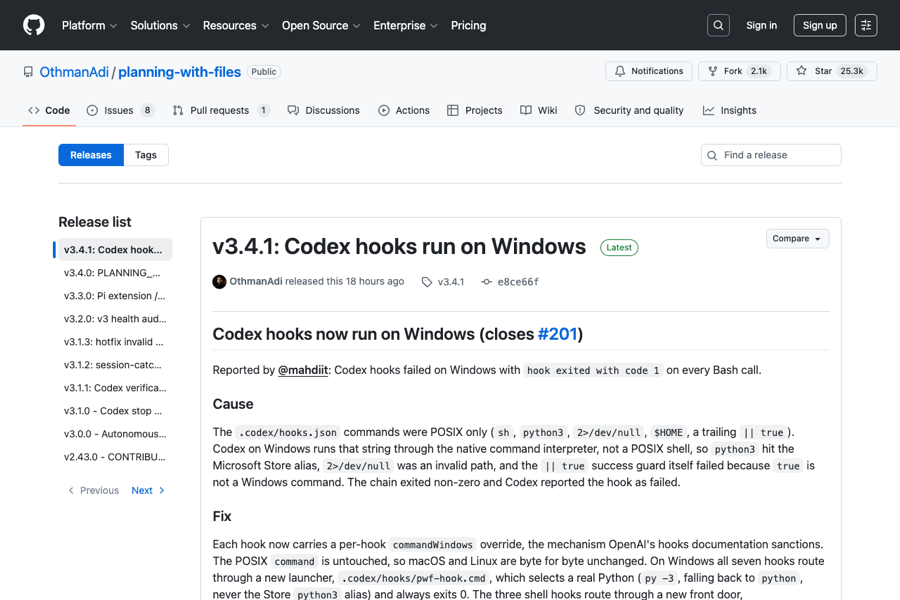The height and width of the screenshot is (600, 900).
Task: Select the Releases toggle button
Action: pos(91,155)
